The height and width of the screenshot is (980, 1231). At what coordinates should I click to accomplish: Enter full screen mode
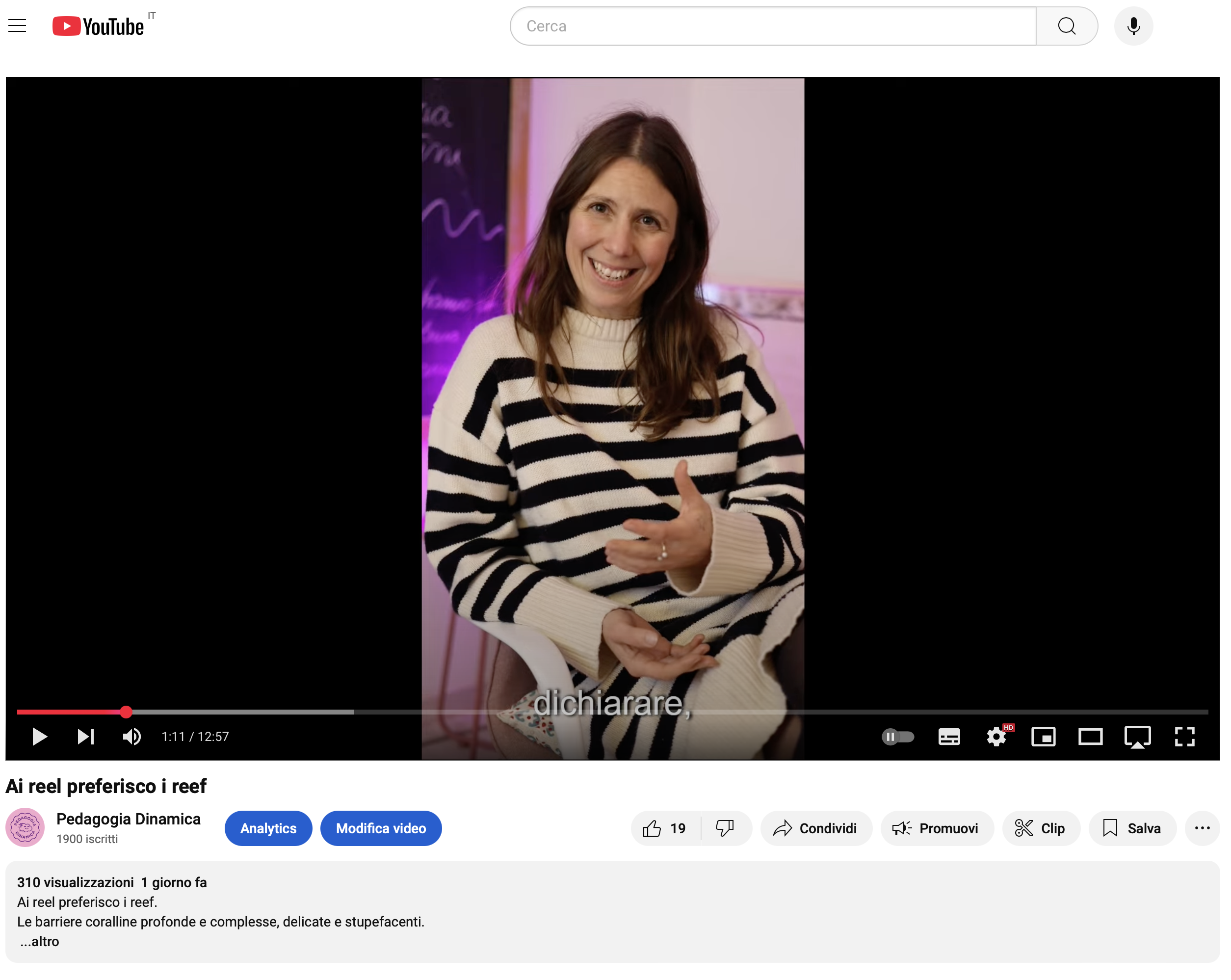pyautogui.click(x=1185, y=736)
